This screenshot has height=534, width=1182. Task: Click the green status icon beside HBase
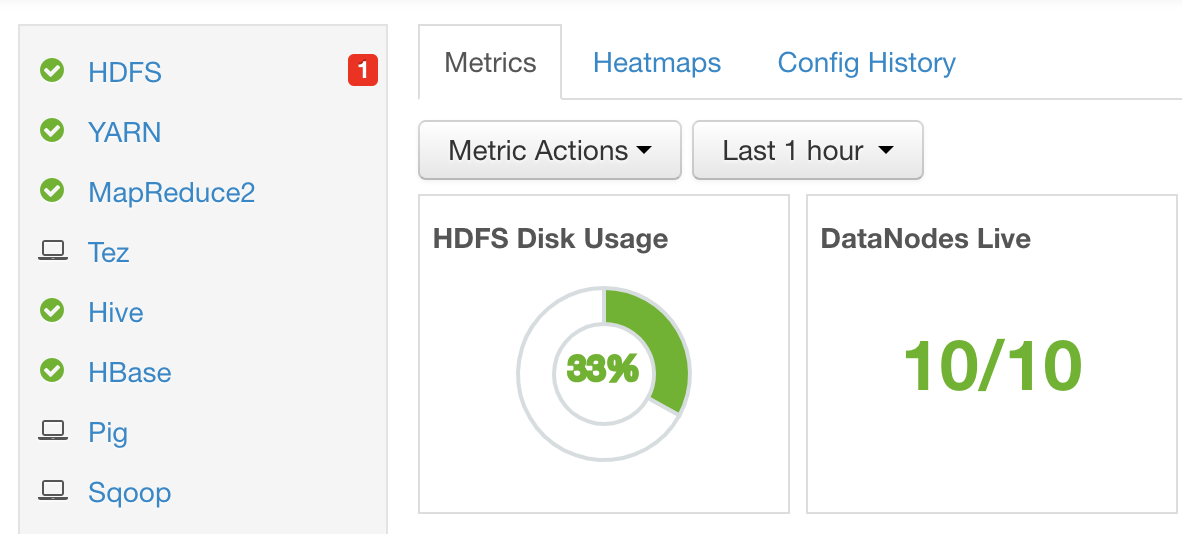52,371
